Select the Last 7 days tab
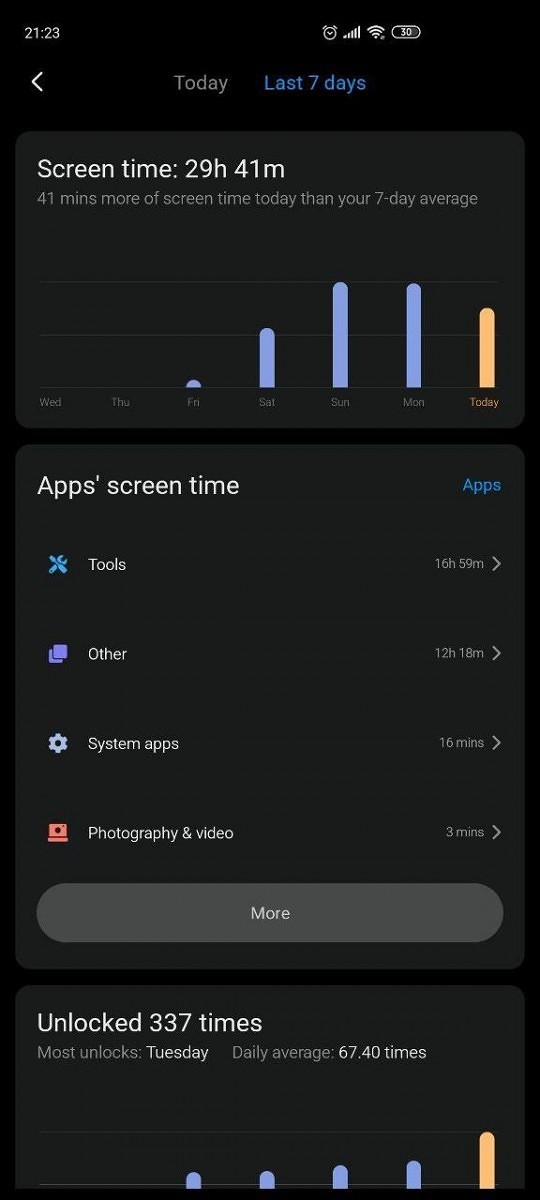 [315, 83]
